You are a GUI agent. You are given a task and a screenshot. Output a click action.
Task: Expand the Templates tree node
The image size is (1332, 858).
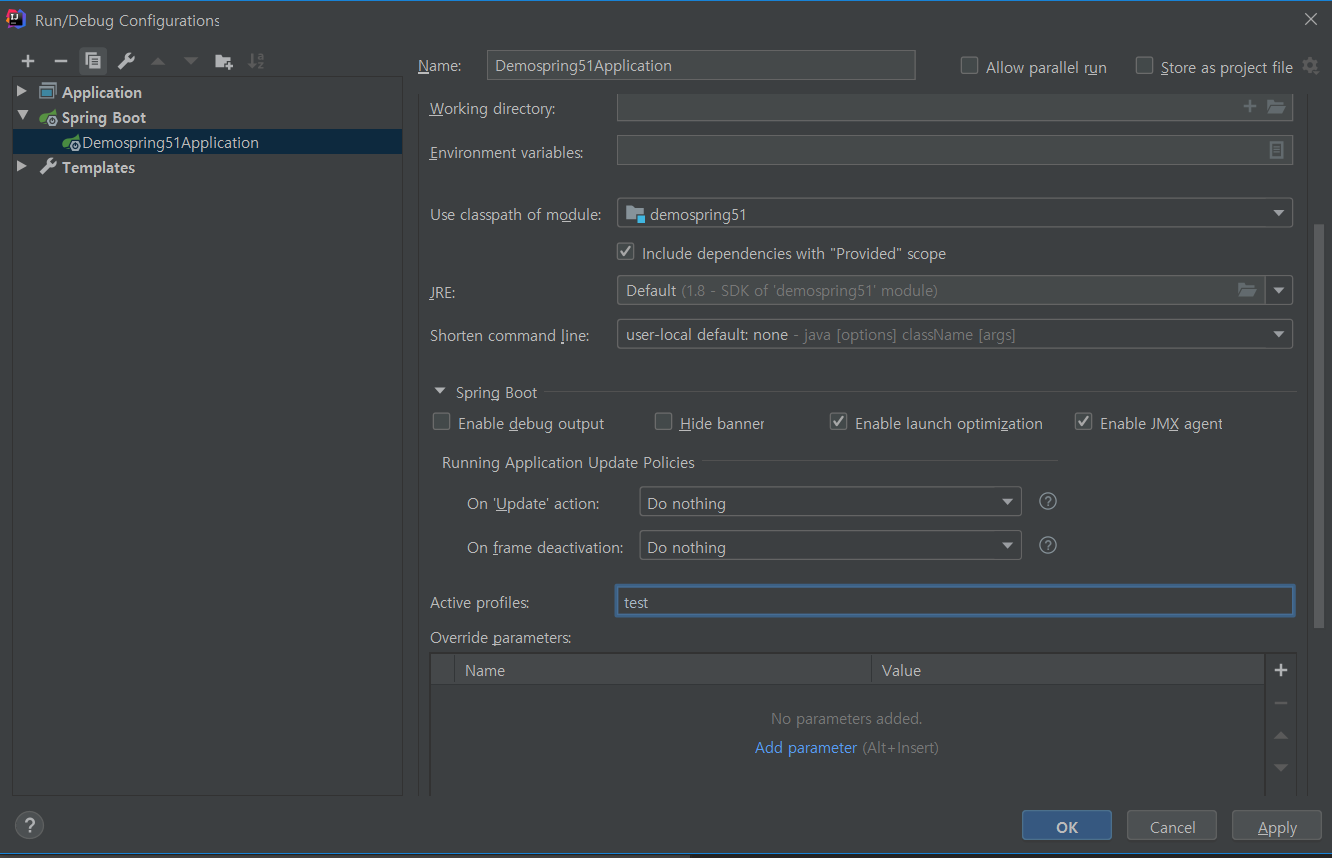pyautogui.click(x=22, y=166)
